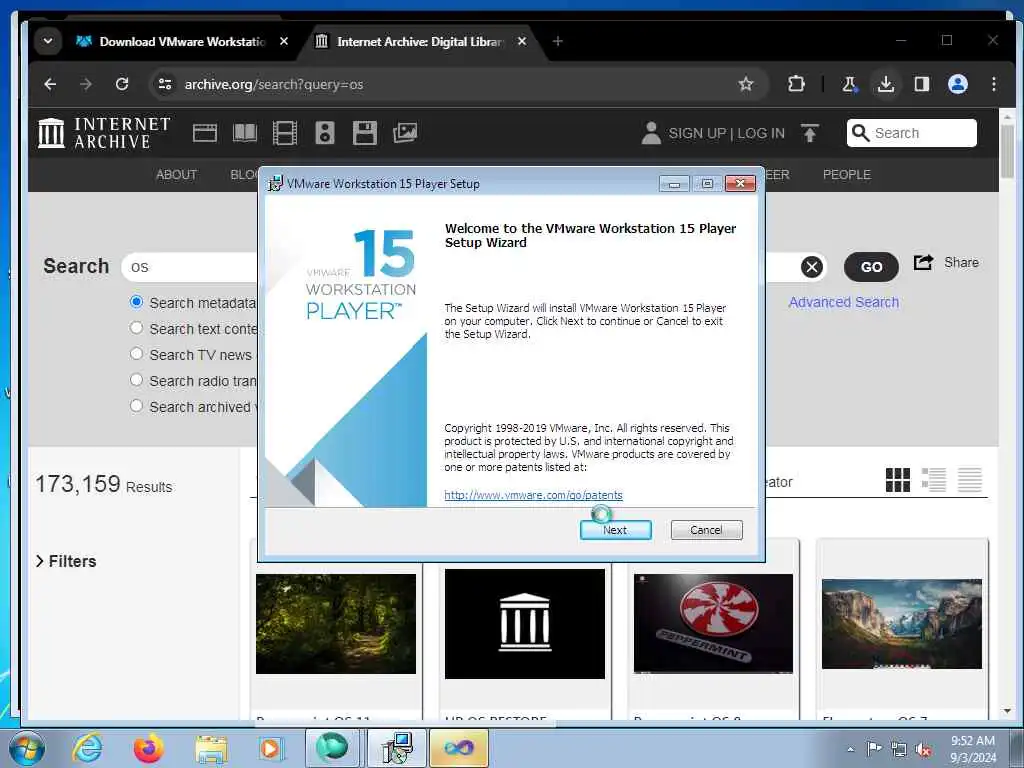
Task: Open the Web (Wayback) icon in Archive nav
Action: (204, 133)
